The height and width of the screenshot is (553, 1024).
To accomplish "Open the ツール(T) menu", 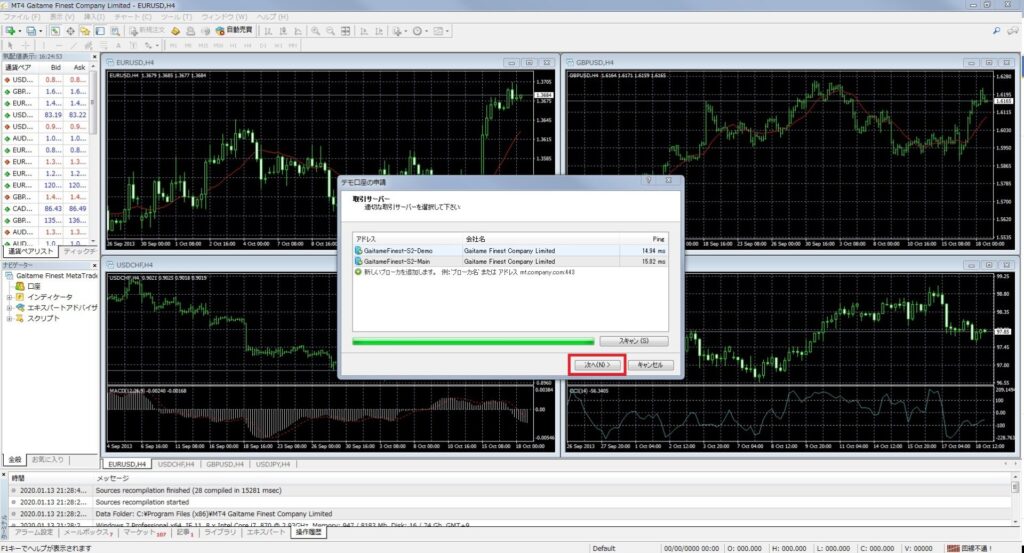I will 176,16.
